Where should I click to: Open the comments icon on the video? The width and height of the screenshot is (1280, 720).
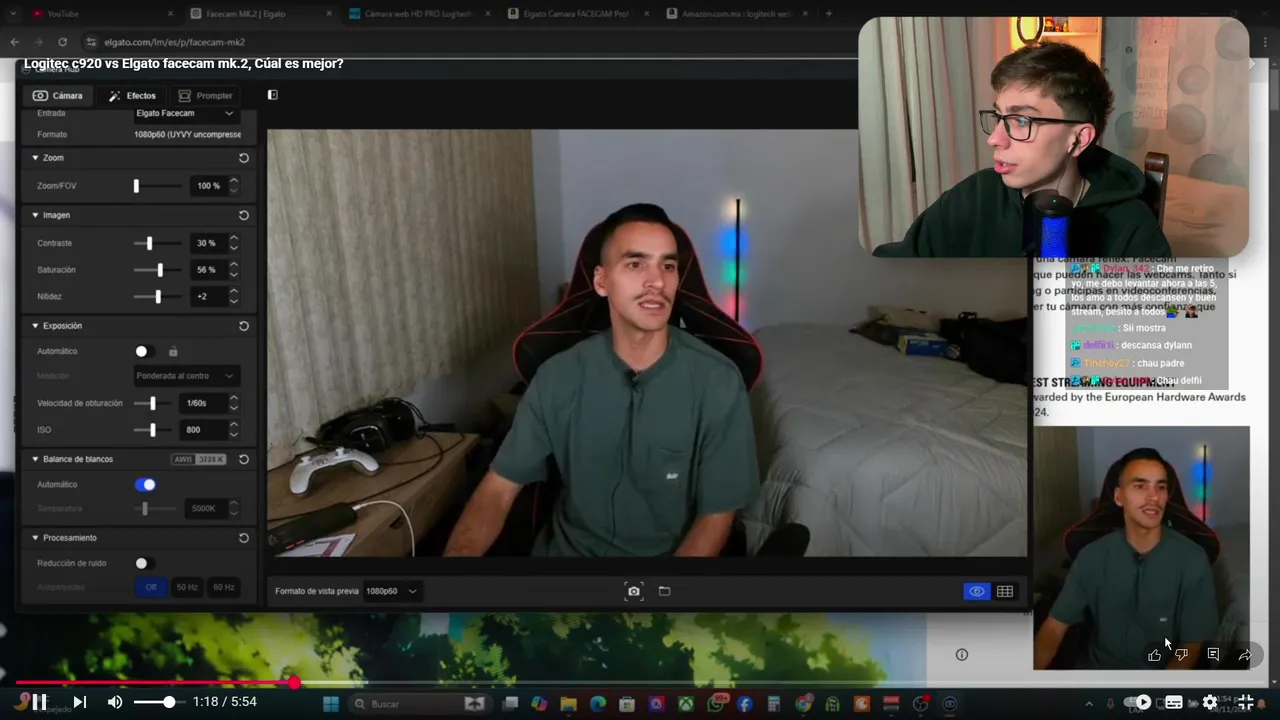point(1213,655)
